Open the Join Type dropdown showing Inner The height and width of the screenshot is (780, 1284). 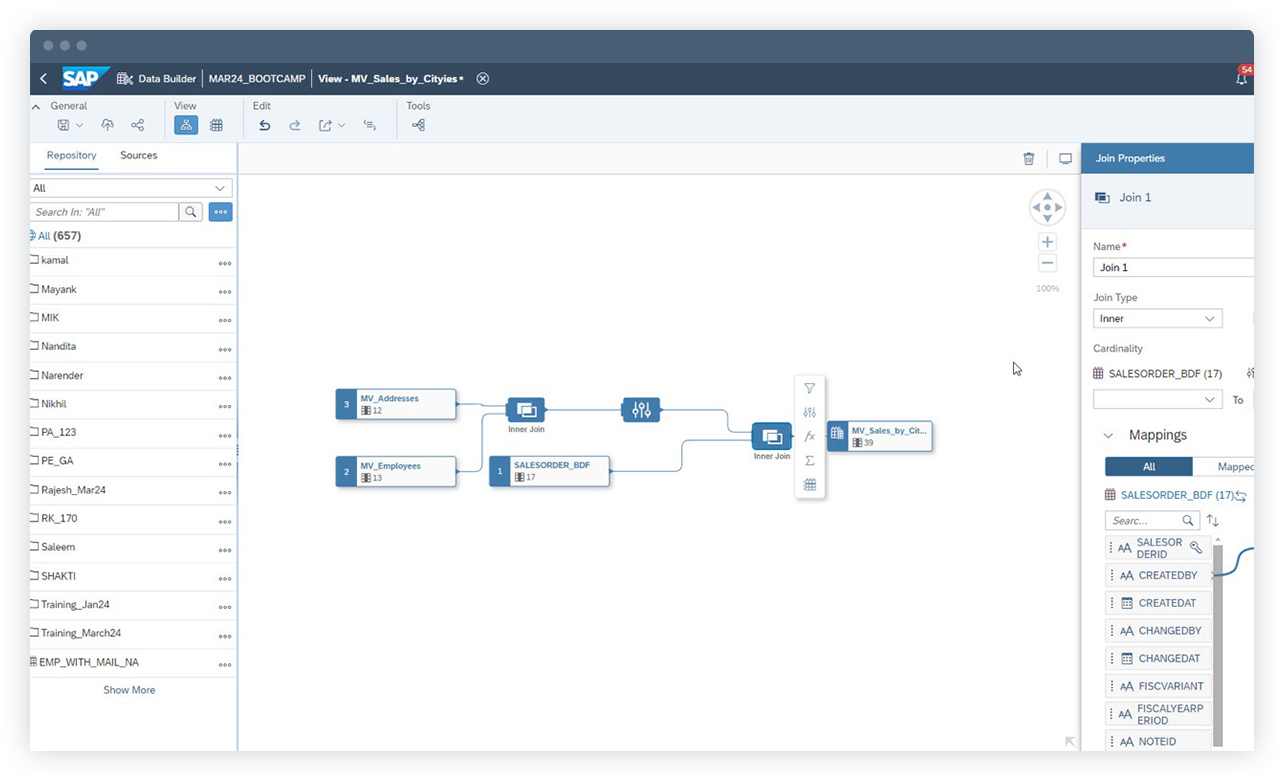1157,318
